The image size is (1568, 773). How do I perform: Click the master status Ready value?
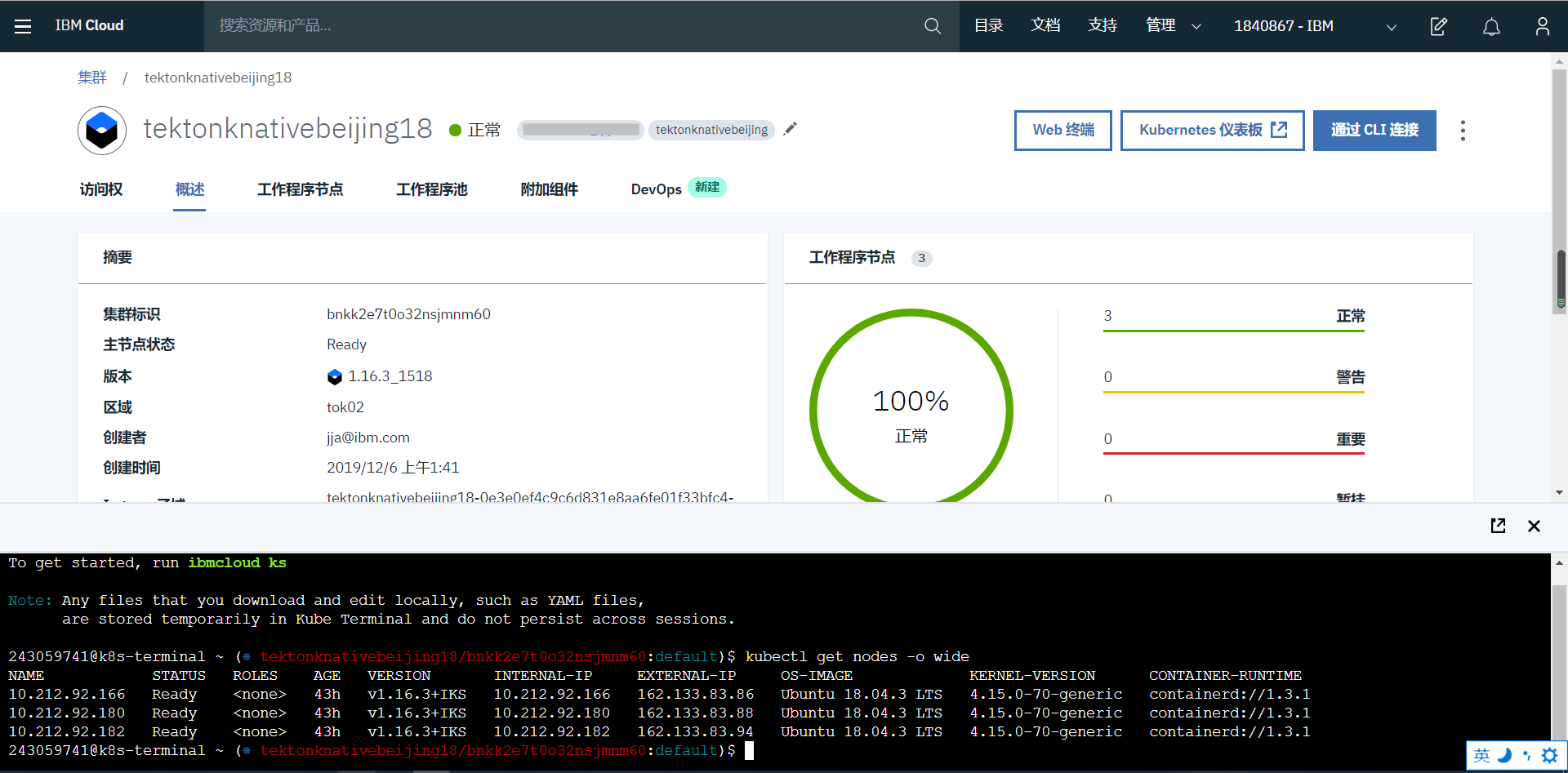346,344
